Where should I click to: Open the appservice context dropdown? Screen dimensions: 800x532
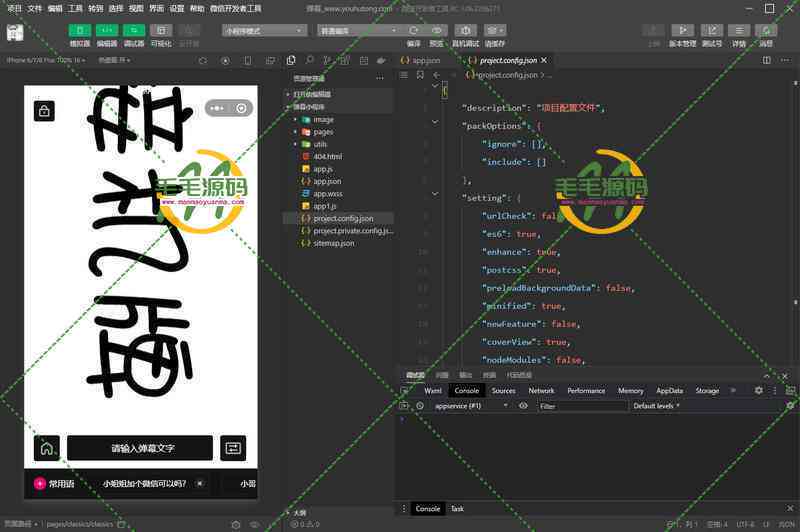[470, 406]
